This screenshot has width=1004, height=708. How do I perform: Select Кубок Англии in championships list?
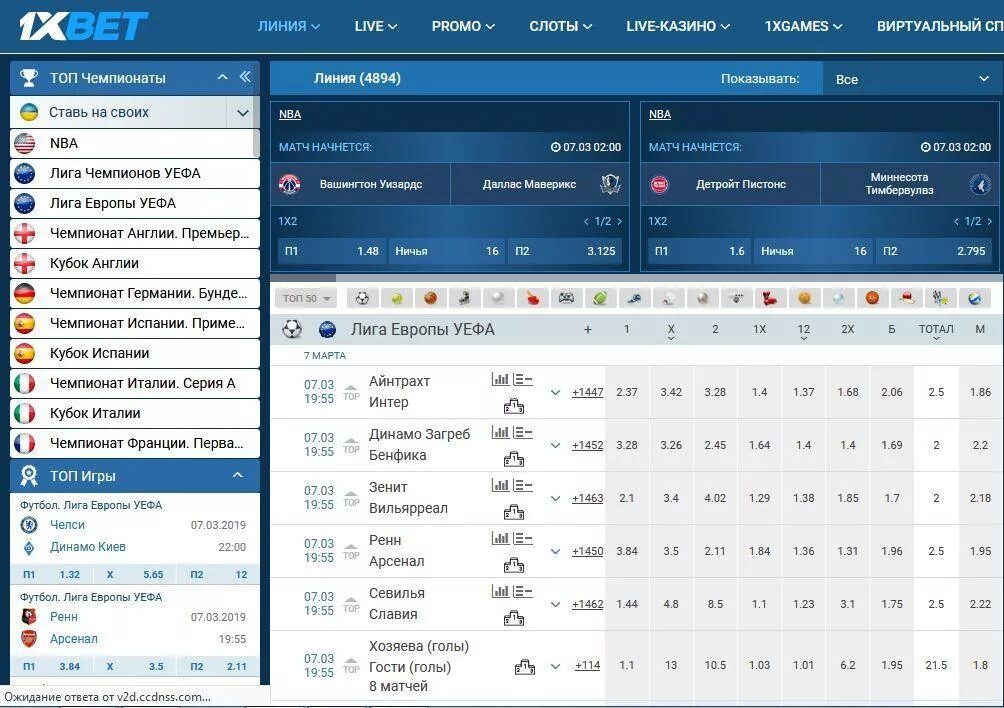134,263
